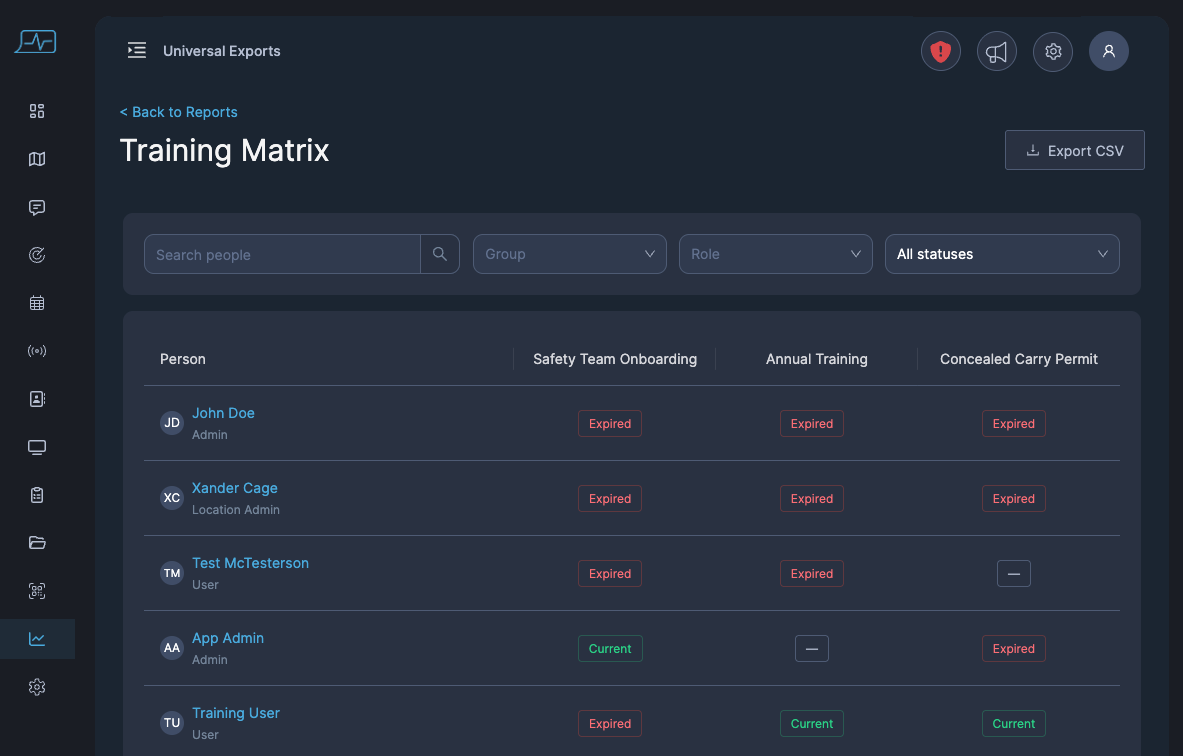Click the Safety Team Onboarding column header
Viewport: 1183px width, 756px height.
tap(615, 359)
